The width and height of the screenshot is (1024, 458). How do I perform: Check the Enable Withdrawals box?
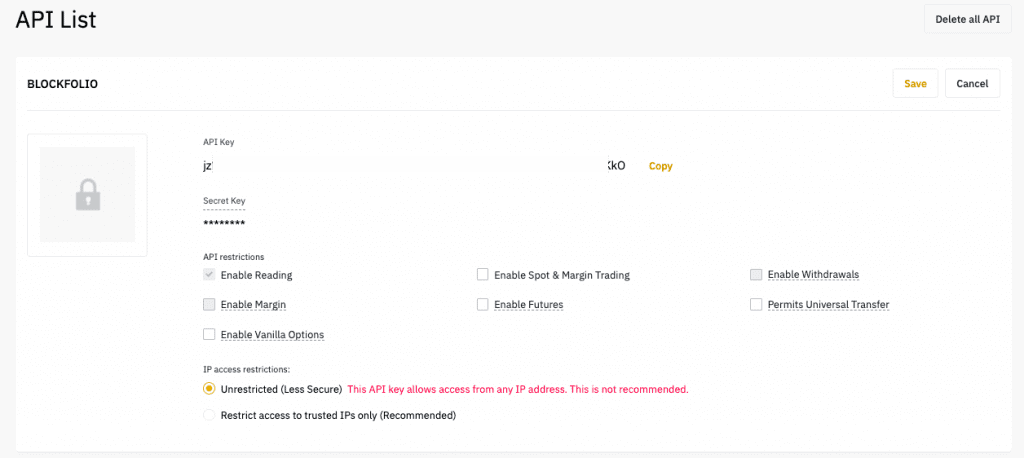(756, 275)
